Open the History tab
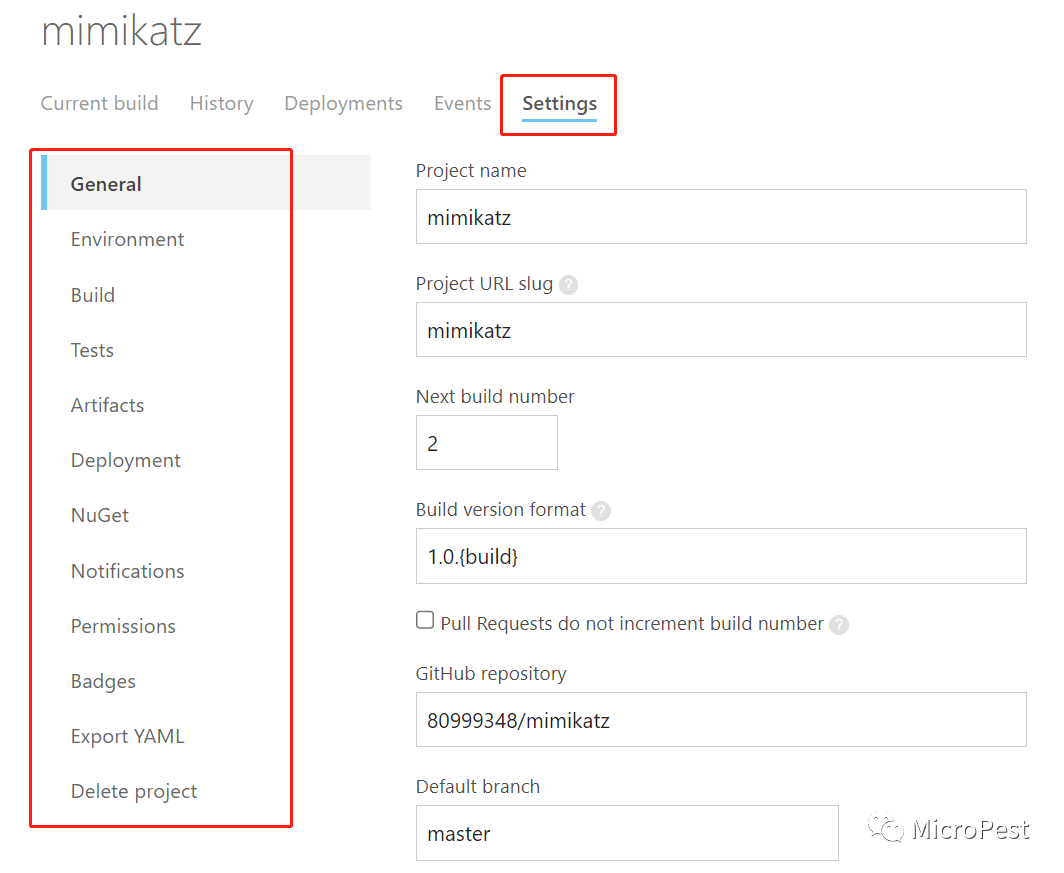1064x873 pixels. pyautogui.click(x=221, y=104)
